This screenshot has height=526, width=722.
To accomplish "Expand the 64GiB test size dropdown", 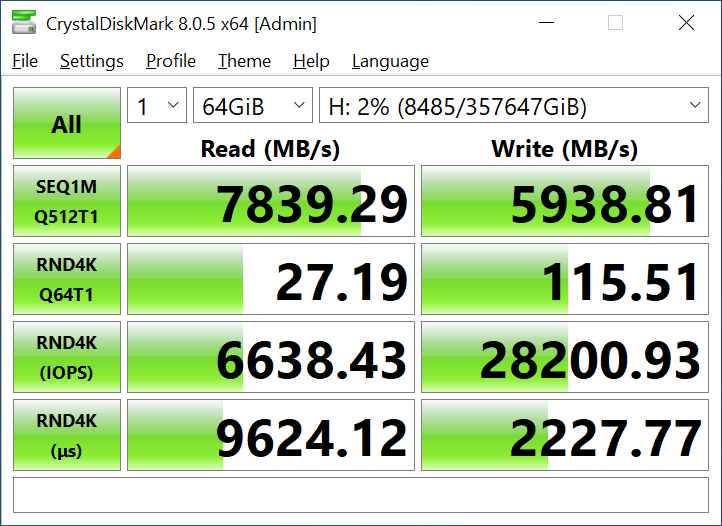I will click(x=252, y=107).
